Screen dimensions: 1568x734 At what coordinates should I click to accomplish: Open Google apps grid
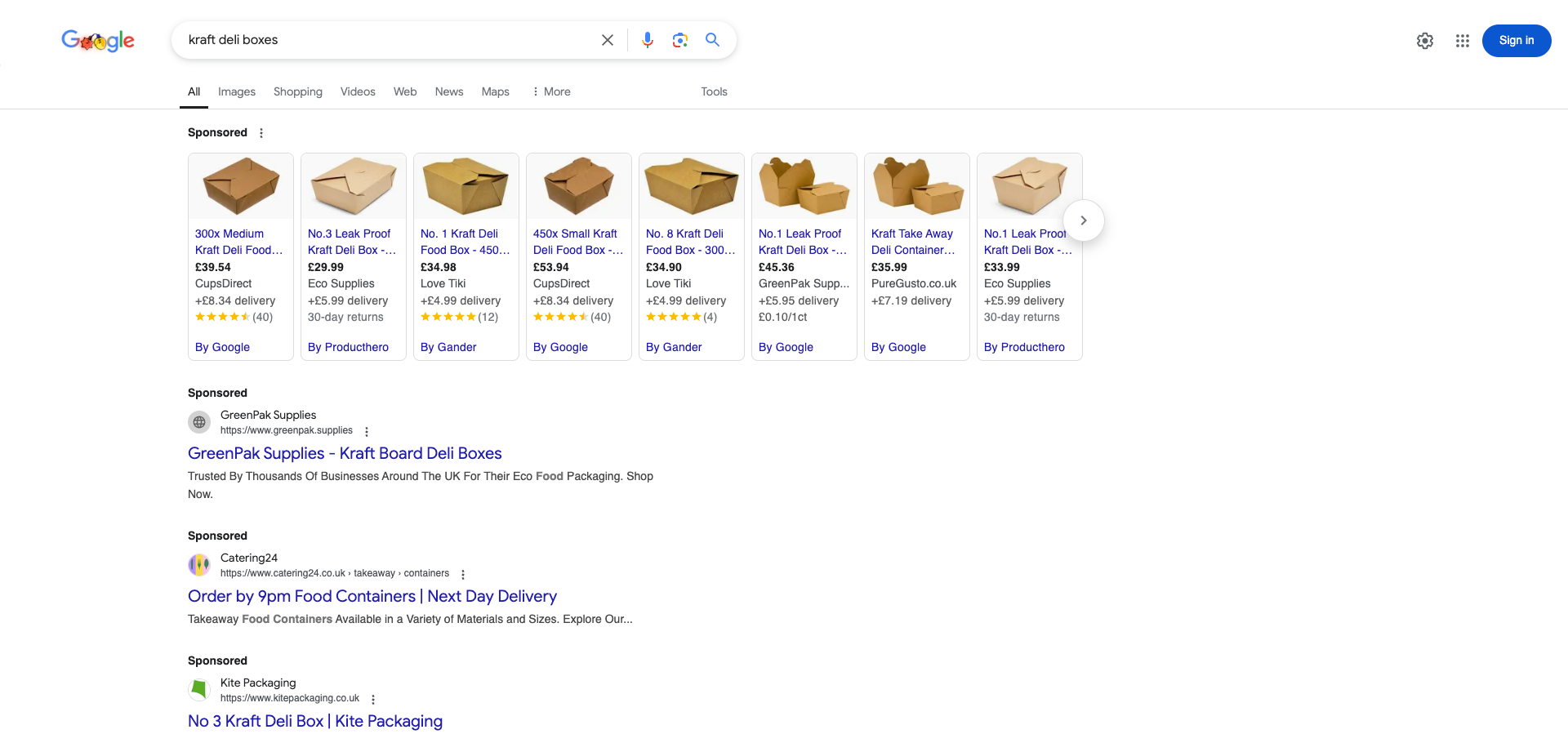[1463, 41]
